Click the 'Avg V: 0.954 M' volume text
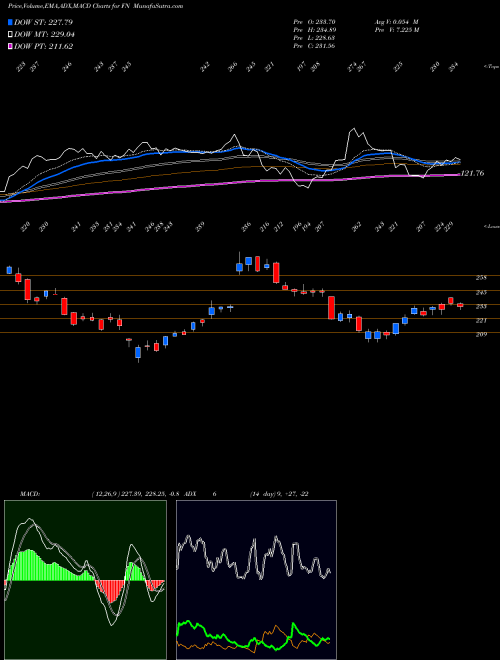 [395, 22]
